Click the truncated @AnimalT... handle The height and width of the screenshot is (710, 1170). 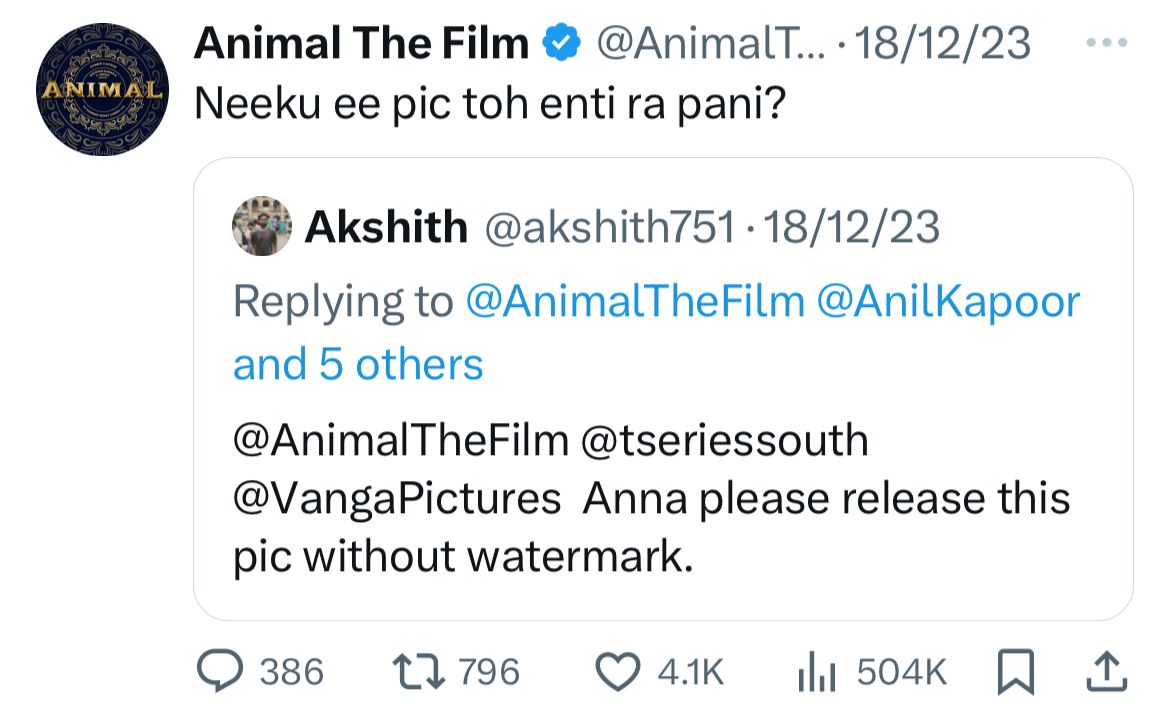(x=708, y=43)
